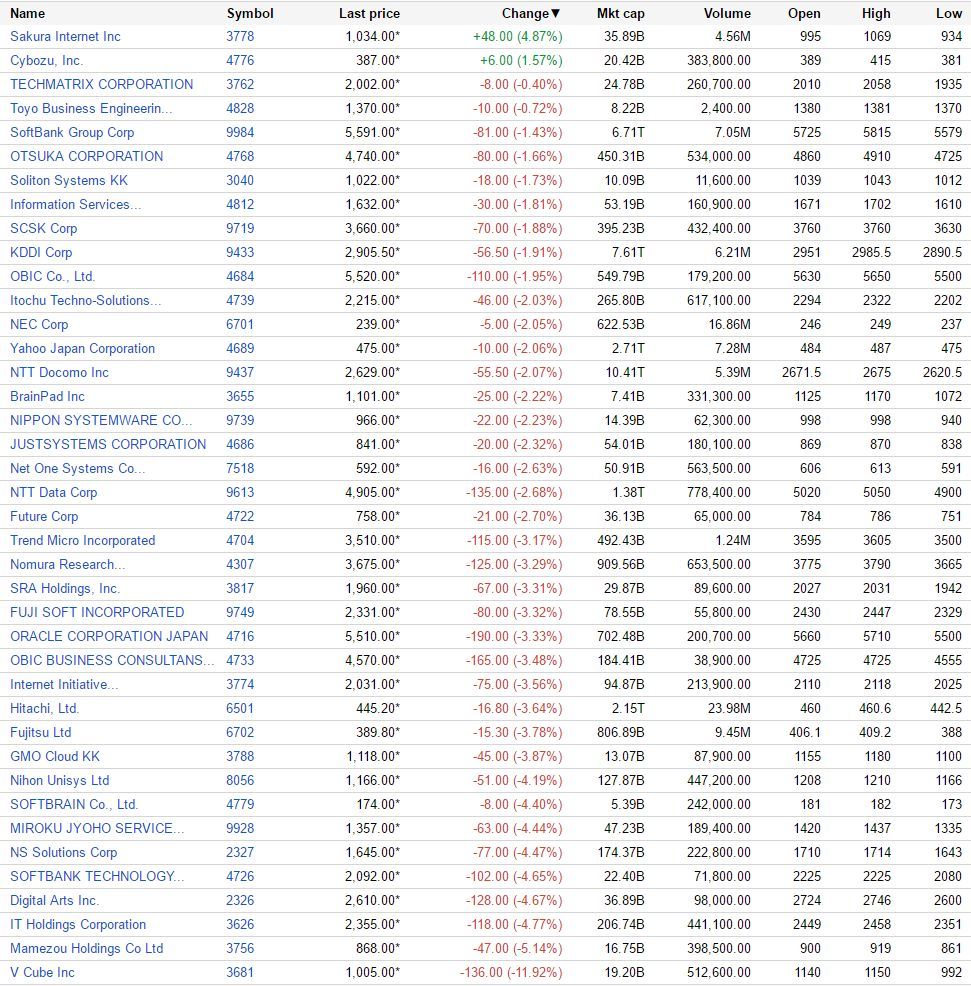This screenshot has height=986, width=971.
Task: Click ticker symbol 6501
Action: (240, 708)
